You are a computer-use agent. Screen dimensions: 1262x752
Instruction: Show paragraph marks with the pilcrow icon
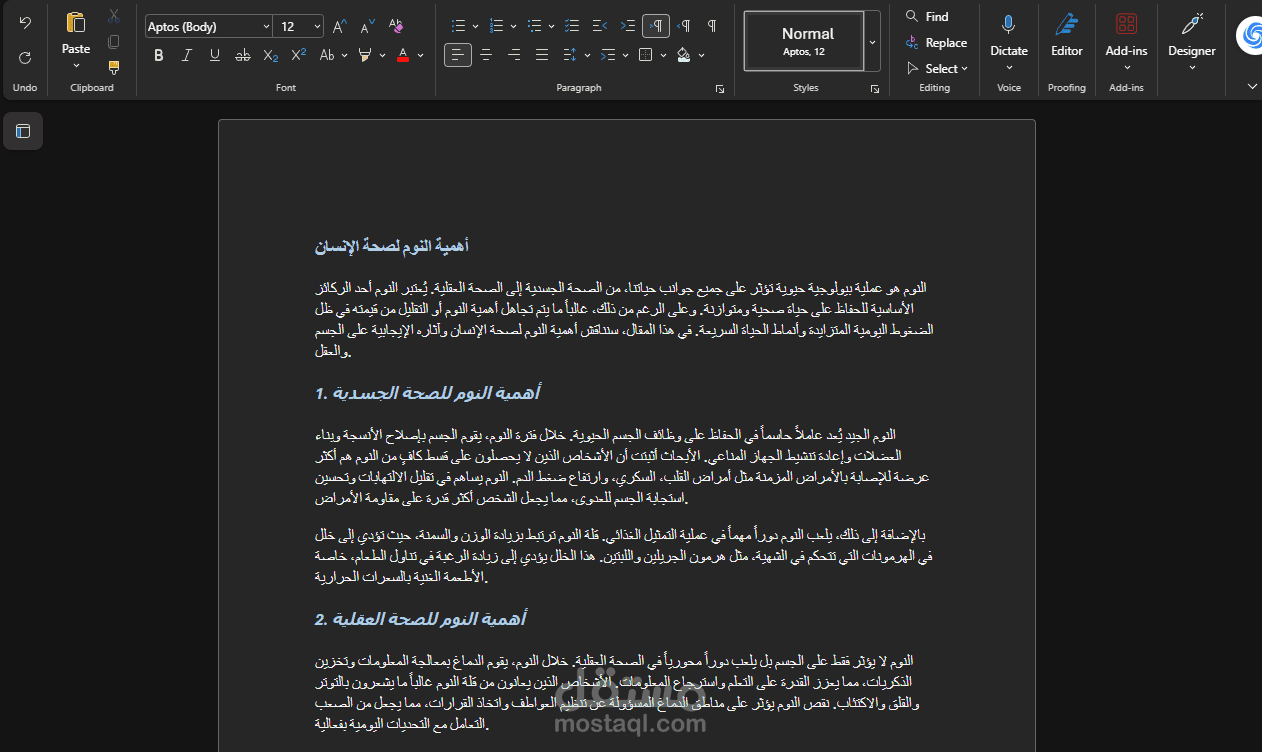tap(712, 25)
